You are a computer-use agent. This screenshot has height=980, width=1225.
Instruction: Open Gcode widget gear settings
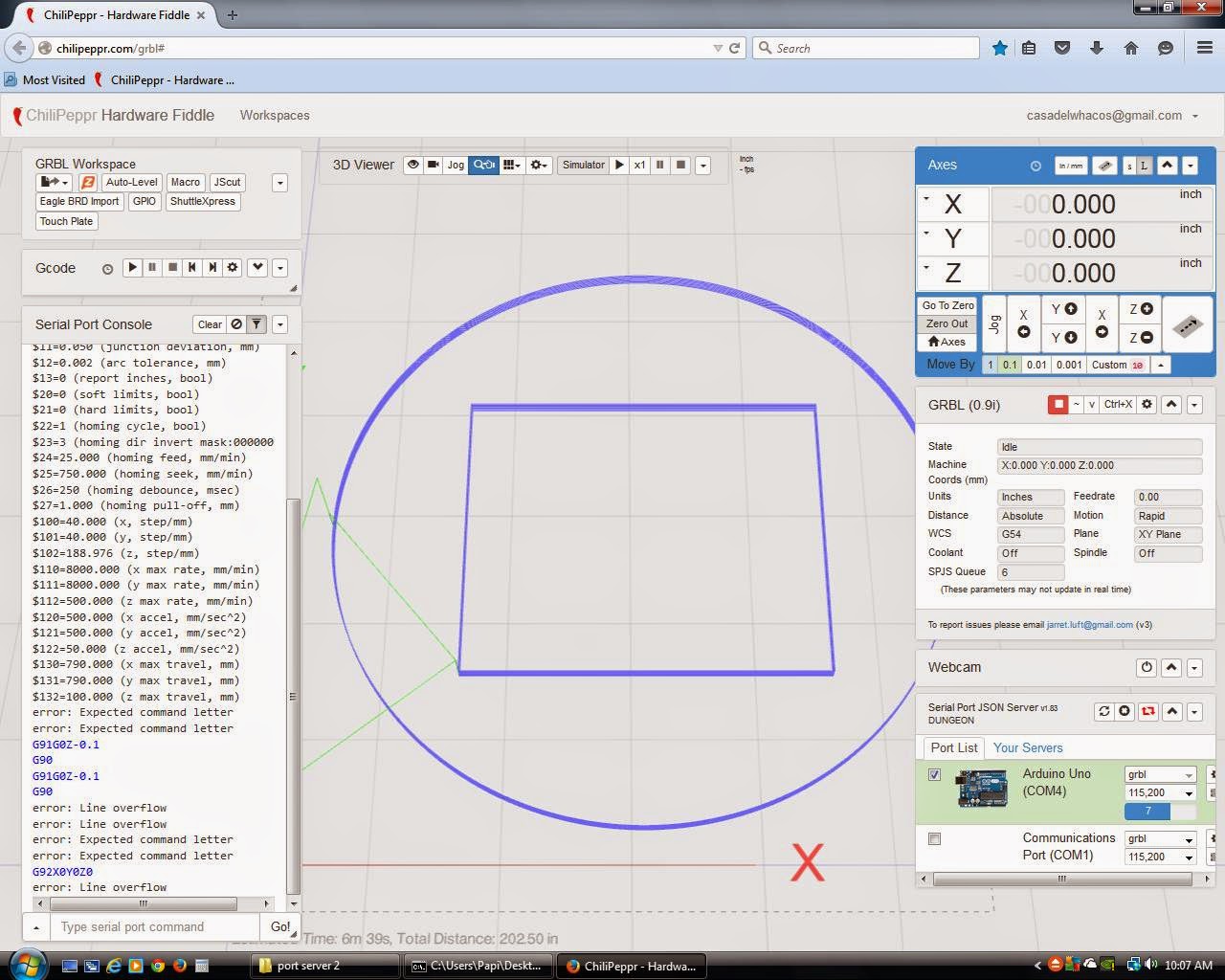[x=233, y=268]
